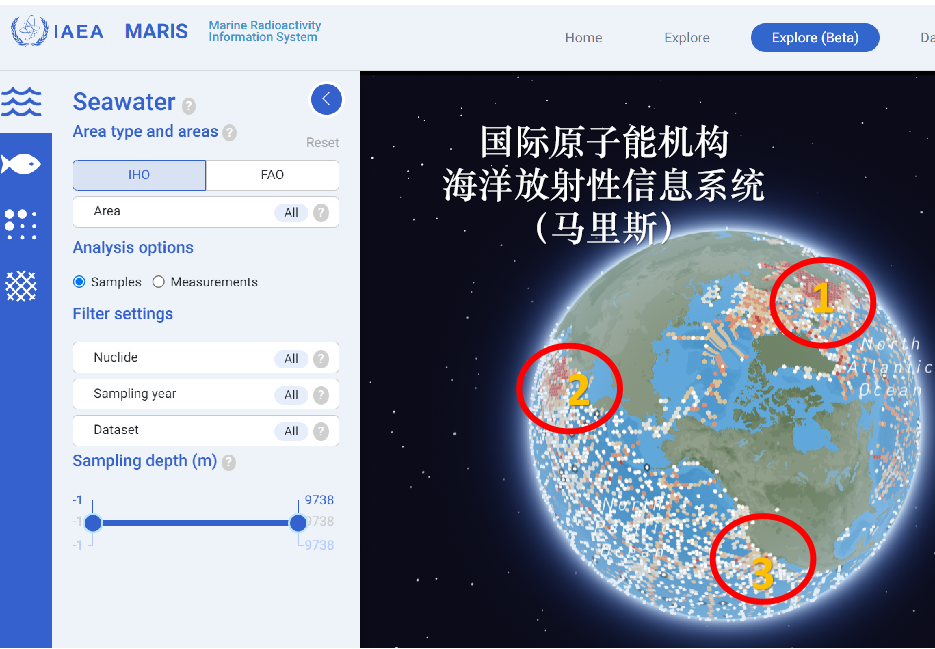The height and width of the screenshot is (649, 935).
Task: Click the maximum depth slider handle at 9738
Action: pos(298,523)
